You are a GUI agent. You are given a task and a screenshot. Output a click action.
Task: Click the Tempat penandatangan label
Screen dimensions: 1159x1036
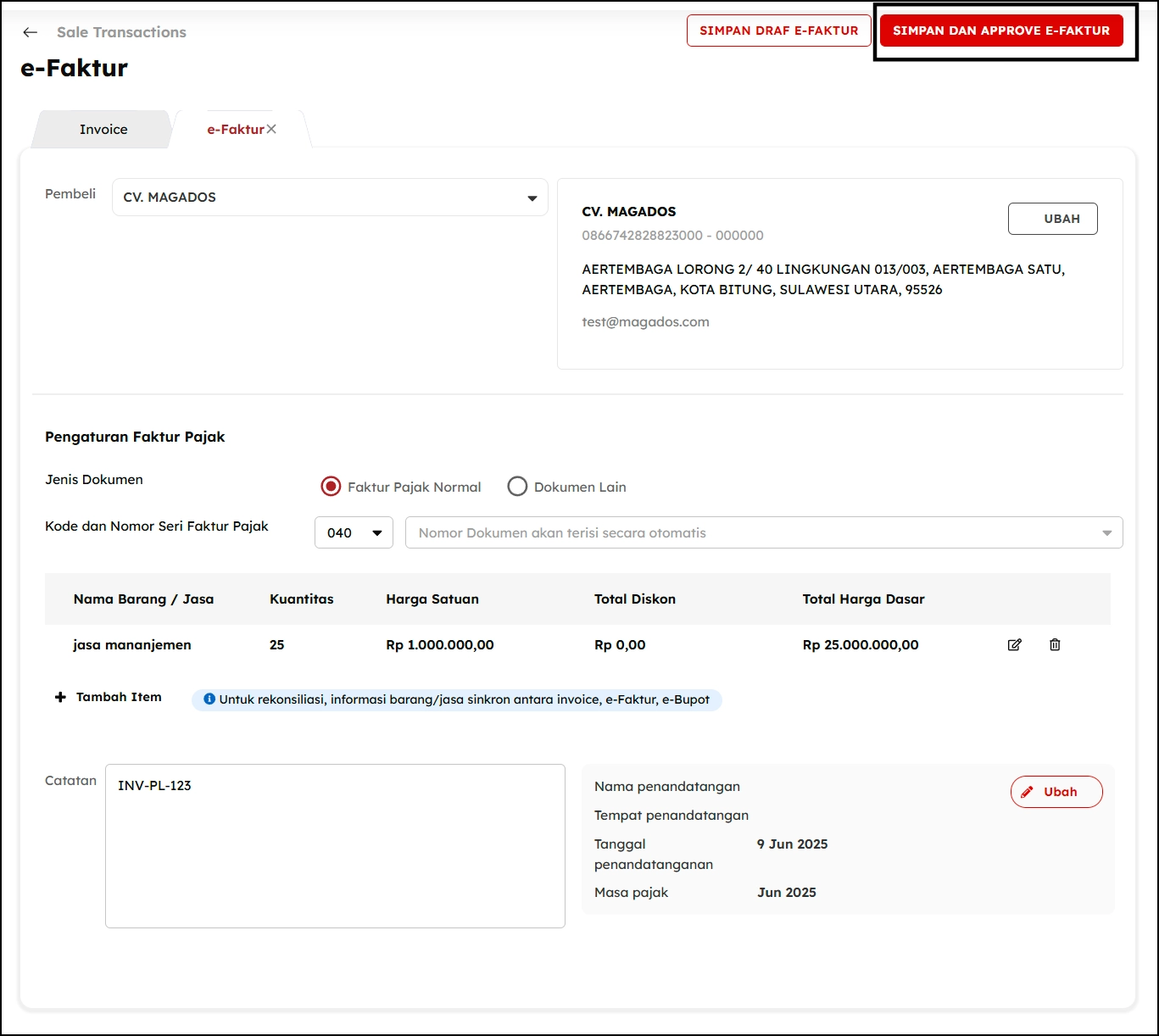click(671, 815)
